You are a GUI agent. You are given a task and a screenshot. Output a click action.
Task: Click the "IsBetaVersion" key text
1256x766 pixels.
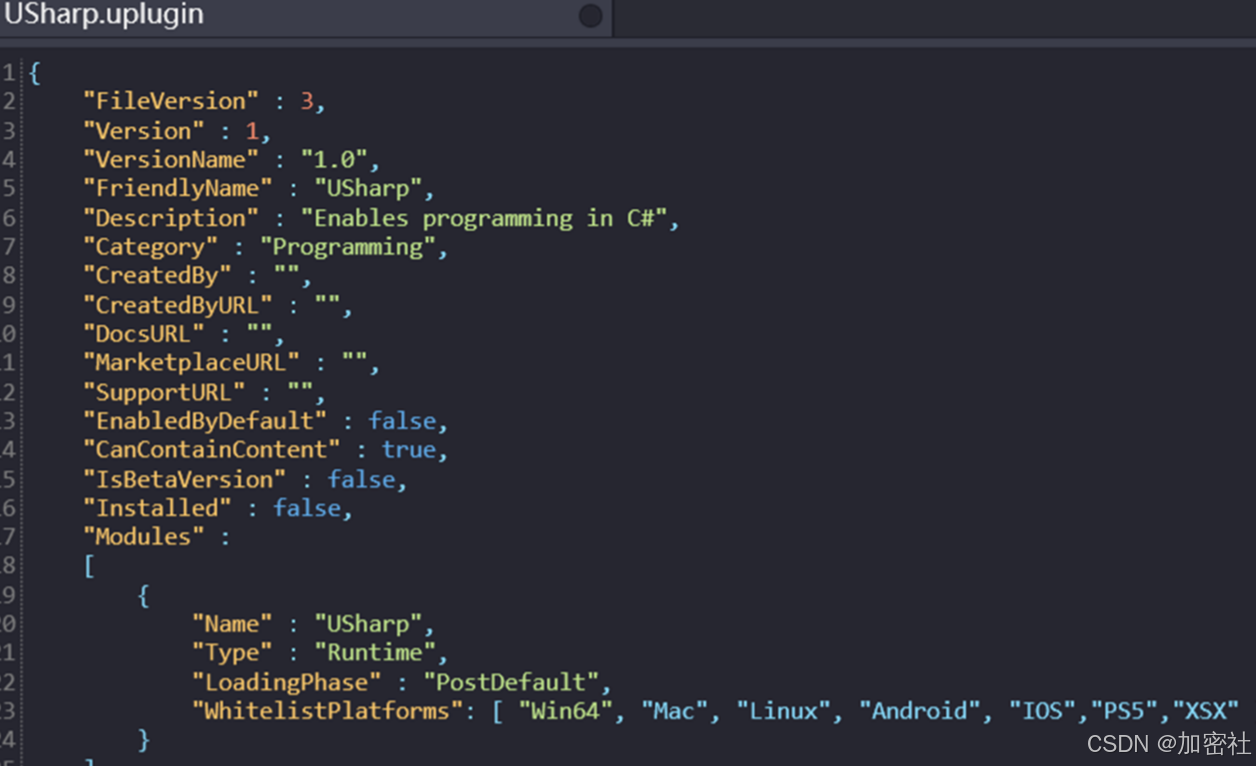pyautogui.click(x=184, y=480)
